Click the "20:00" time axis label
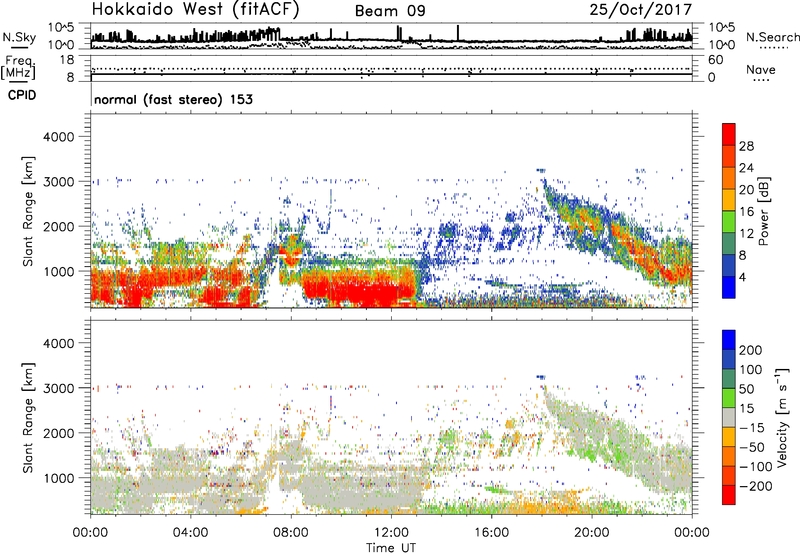 click(591, 533)
